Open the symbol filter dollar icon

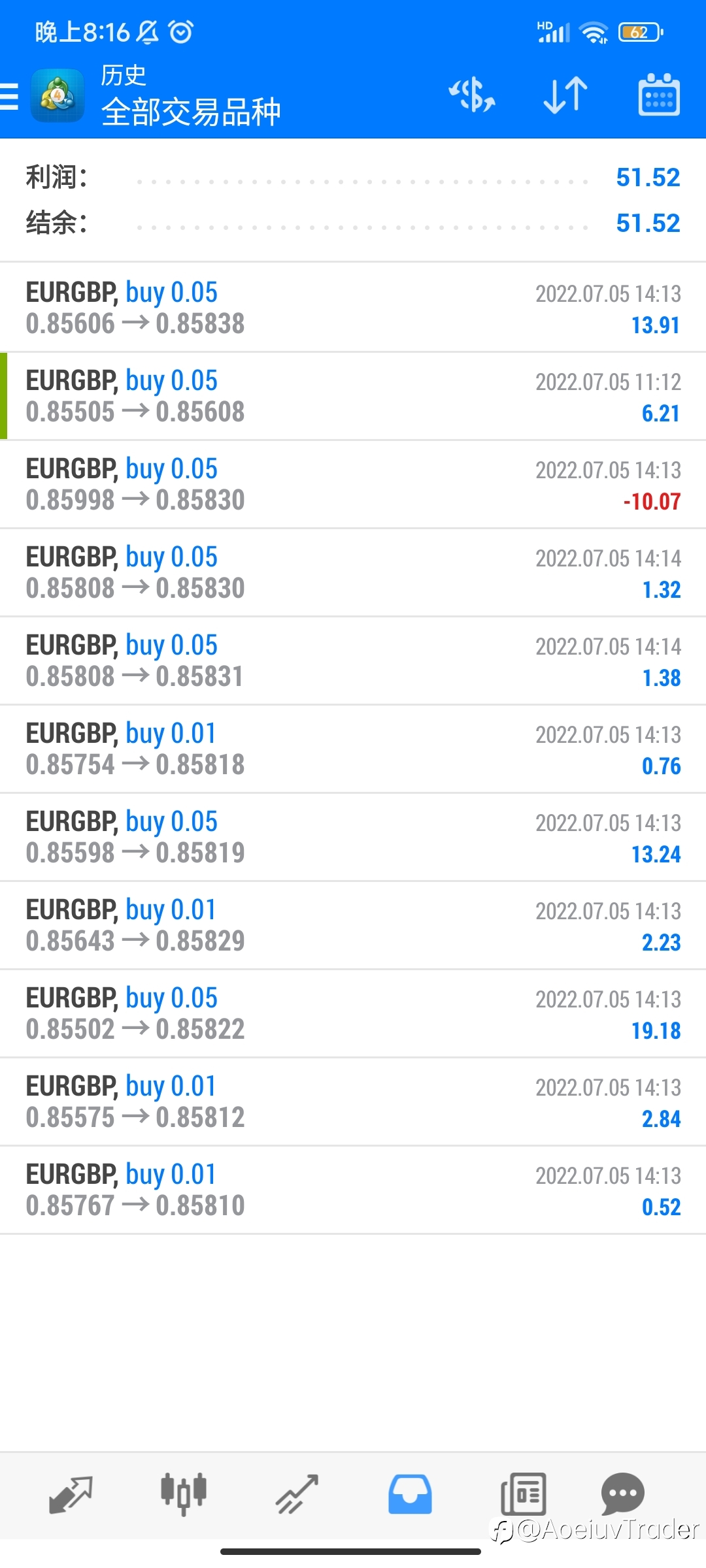point(472,95)
